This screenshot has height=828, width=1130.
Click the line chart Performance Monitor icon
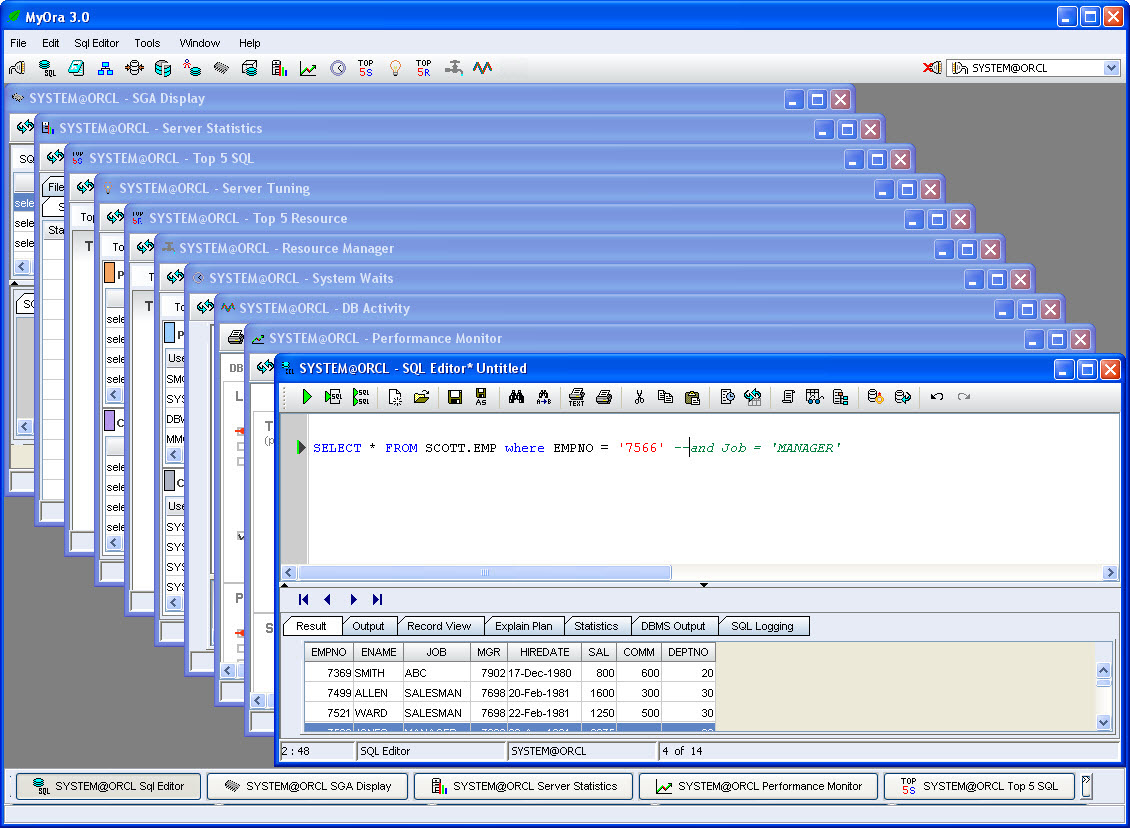pyautogui.click(x=308, y=68)
